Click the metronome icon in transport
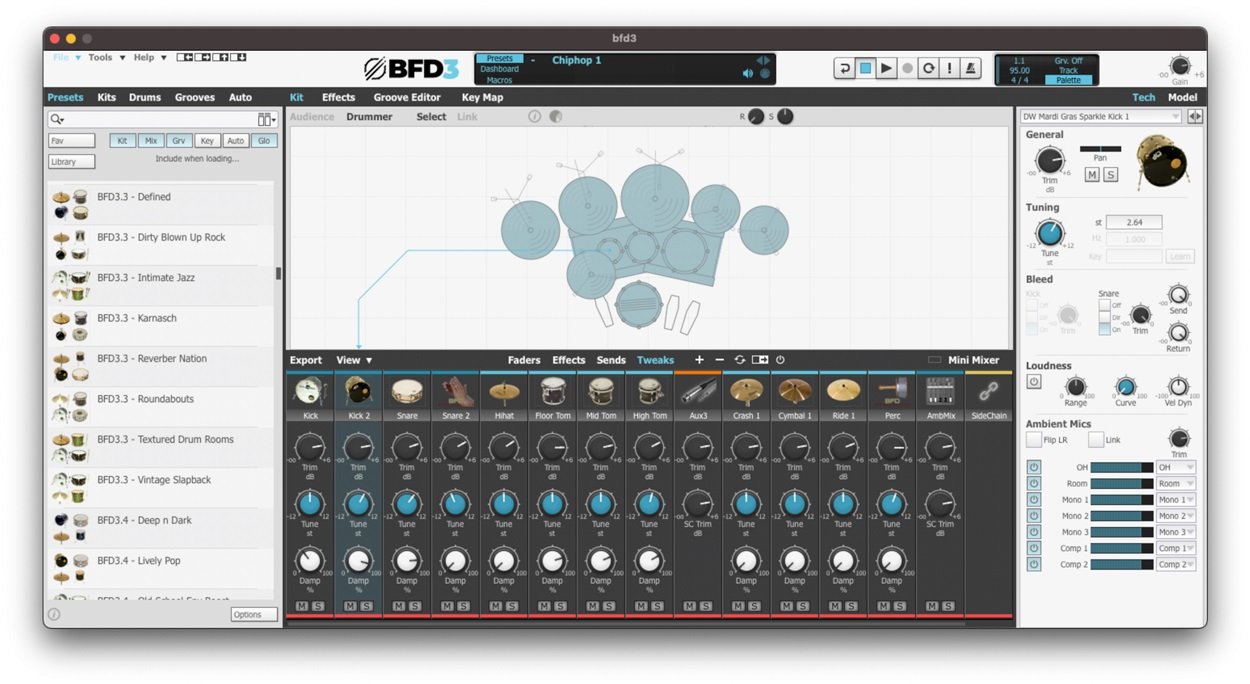 coord(972,68)
